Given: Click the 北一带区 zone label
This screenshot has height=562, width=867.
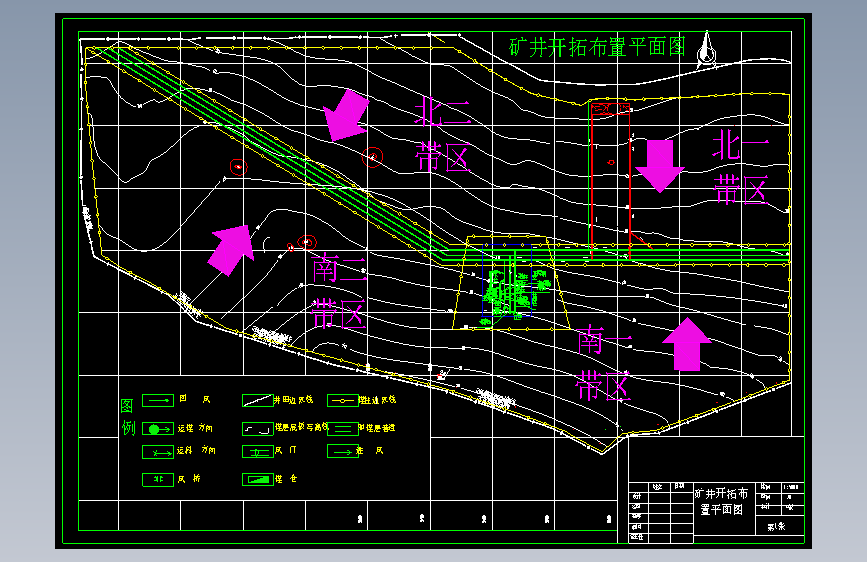Looking at the screenshot, I should (x=741, y=168).
